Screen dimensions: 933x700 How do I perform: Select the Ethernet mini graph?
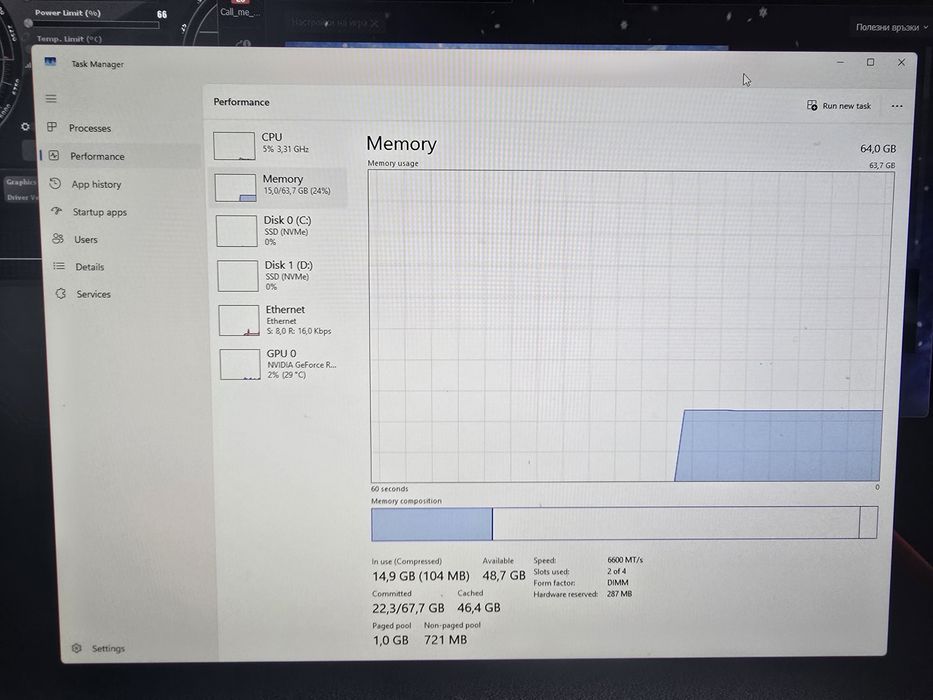coord(239,320)
